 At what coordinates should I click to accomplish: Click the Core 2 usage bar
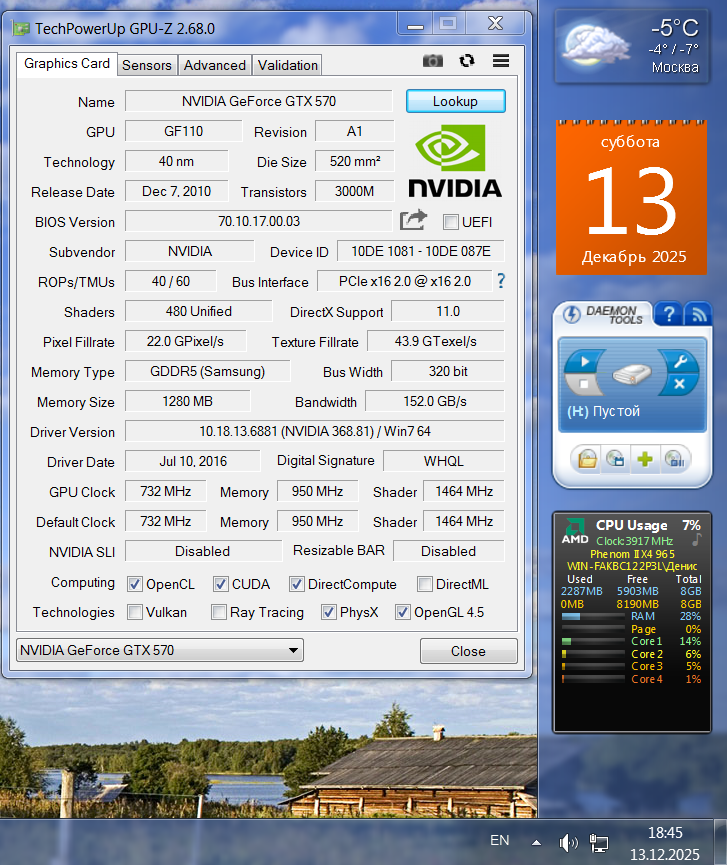pyautogui.click(x=592, y=654)
